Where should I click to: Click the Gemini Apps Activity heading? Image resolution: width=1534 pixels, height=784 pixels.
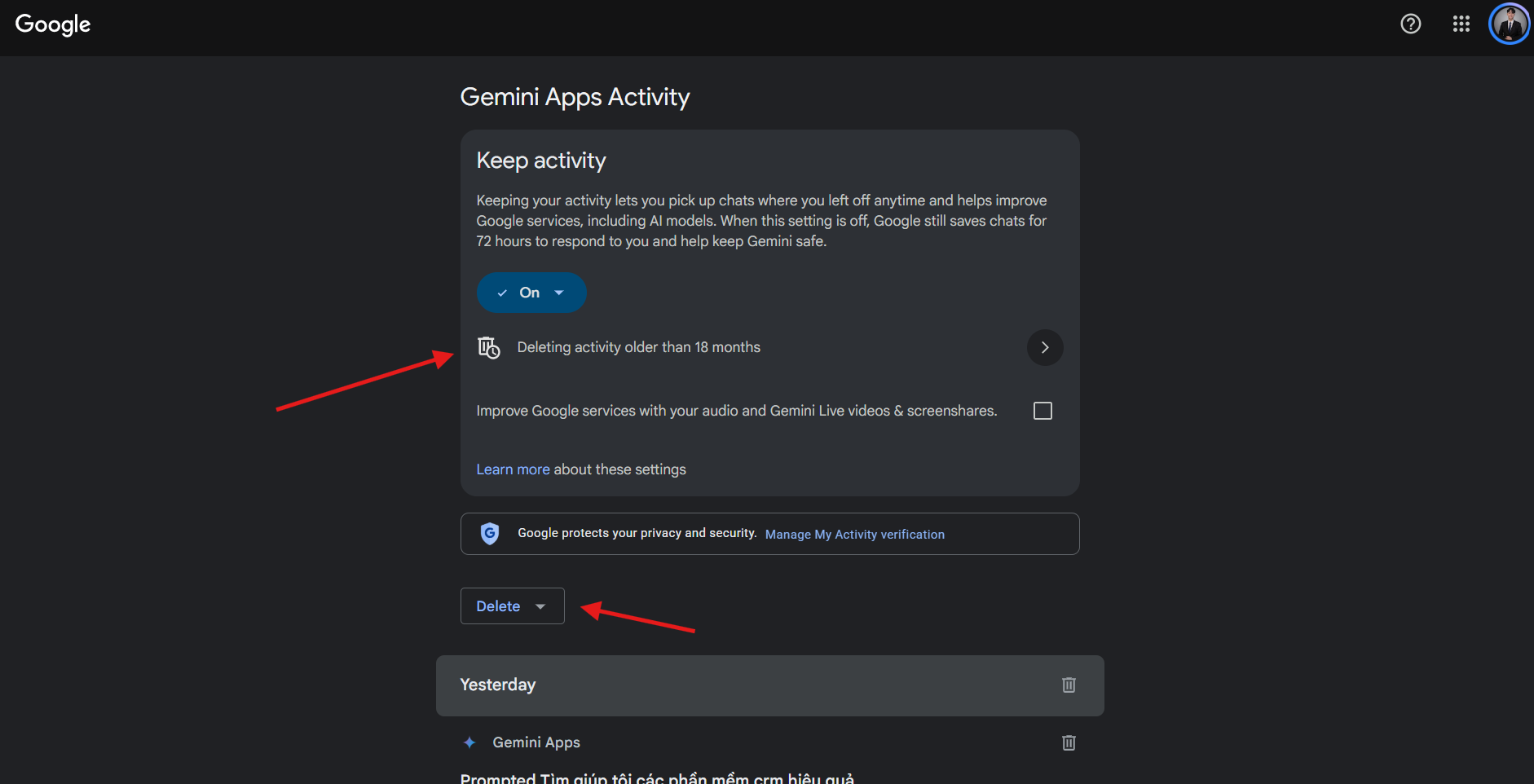pyautogui.click(x=575, y=97)
